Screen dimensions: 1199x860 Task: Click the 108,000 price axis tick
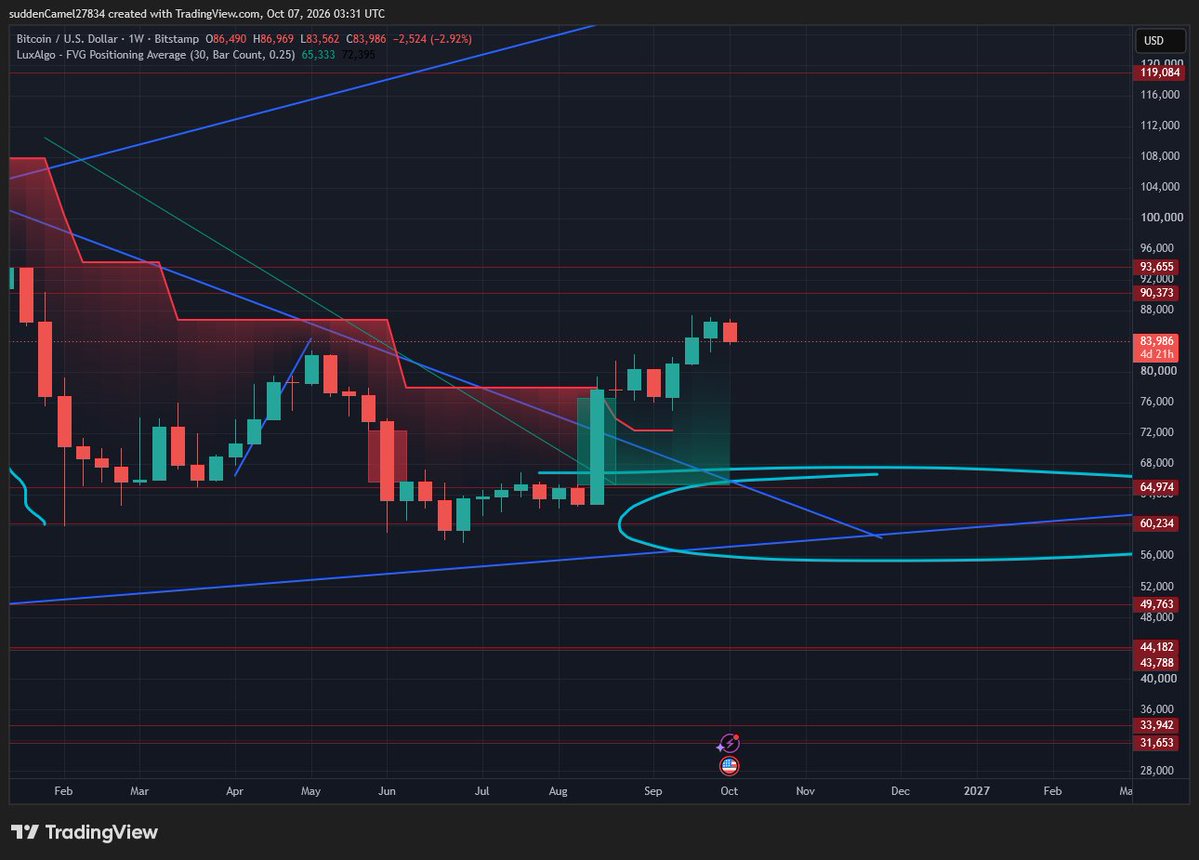pos(1160,156)
